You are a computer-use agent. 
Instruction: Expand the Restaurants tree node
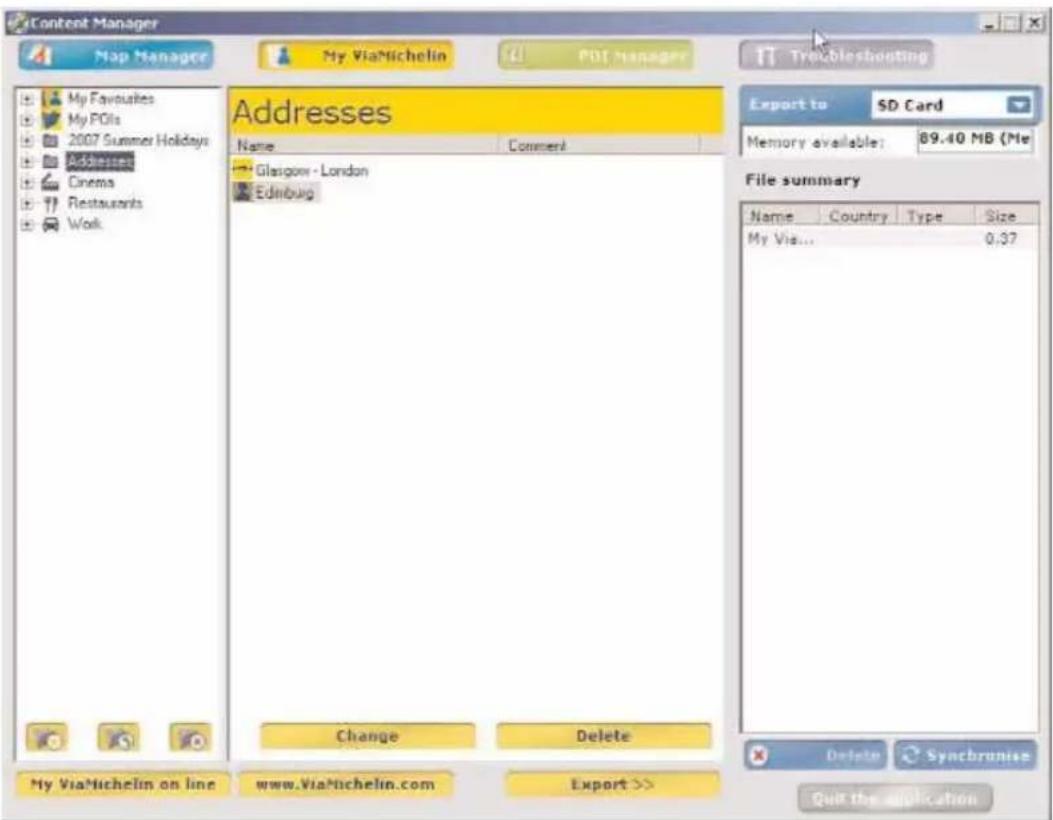pyautogui.click(x=27, y=203)
